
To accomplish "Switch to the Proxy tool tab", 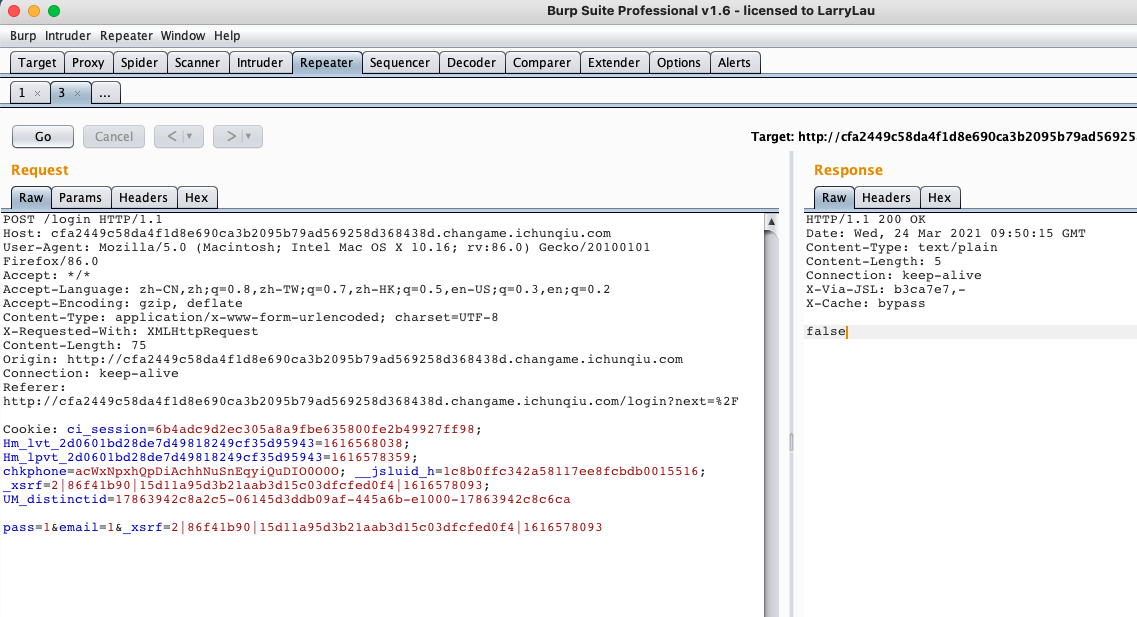I will click(x=88, y=62).
